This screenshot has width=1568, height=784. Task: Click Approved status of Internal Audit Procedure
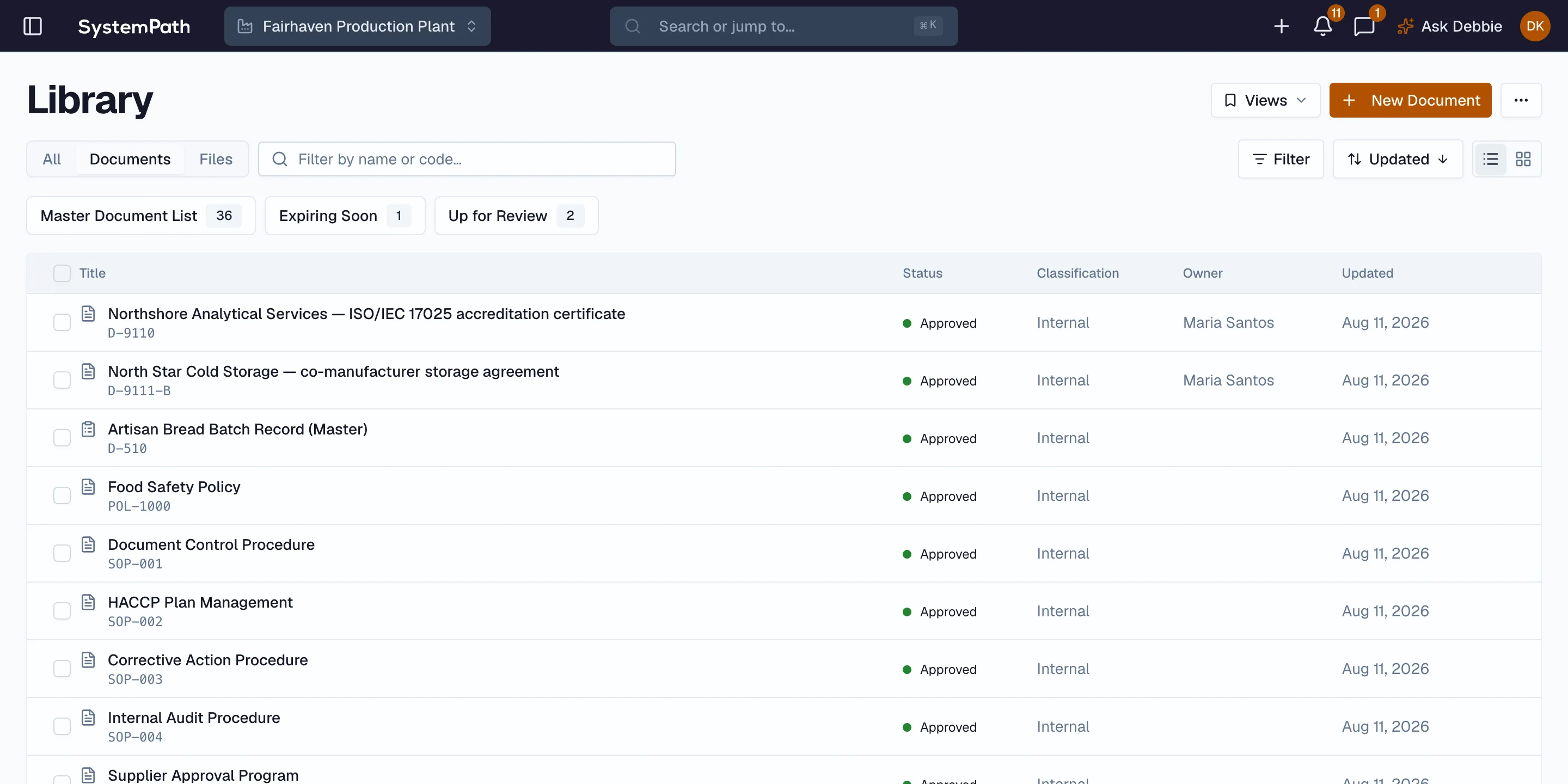939,727
